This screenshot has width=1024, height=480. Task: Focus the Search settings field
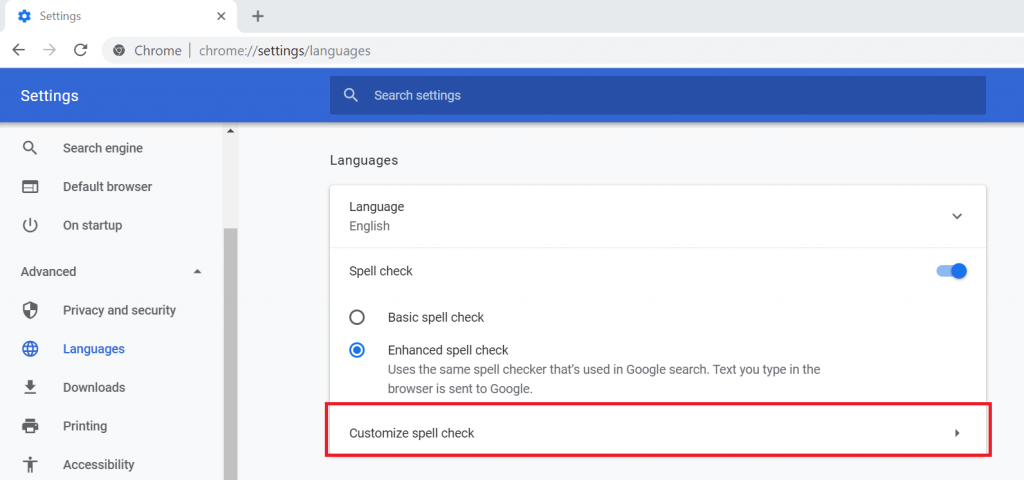[658, 95]
